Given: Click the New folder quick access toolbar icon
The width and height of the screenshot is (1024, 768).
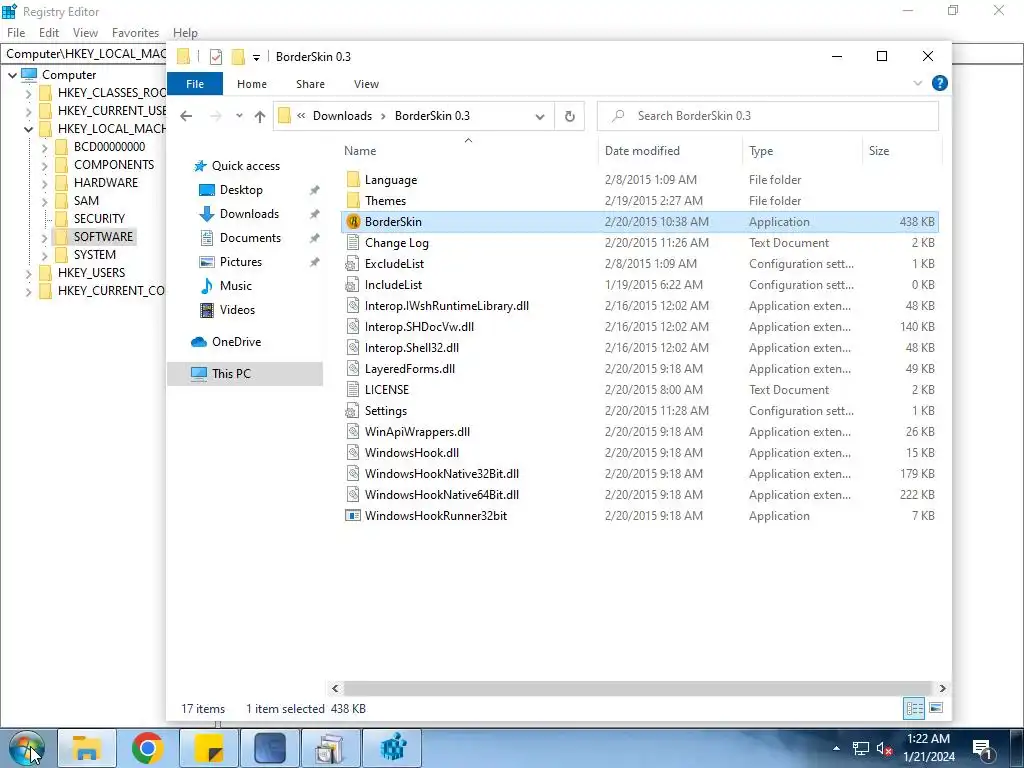Looking at the screenshot, I should 238,57.
